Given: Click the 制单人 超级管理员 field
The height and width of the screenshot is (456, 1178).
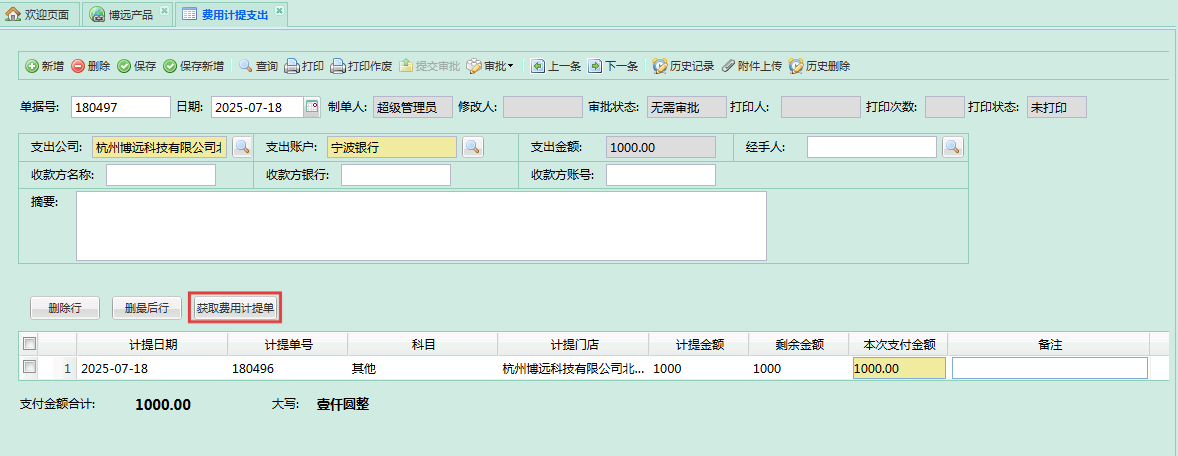Looking at the screenshot, I should coord(412,107).
